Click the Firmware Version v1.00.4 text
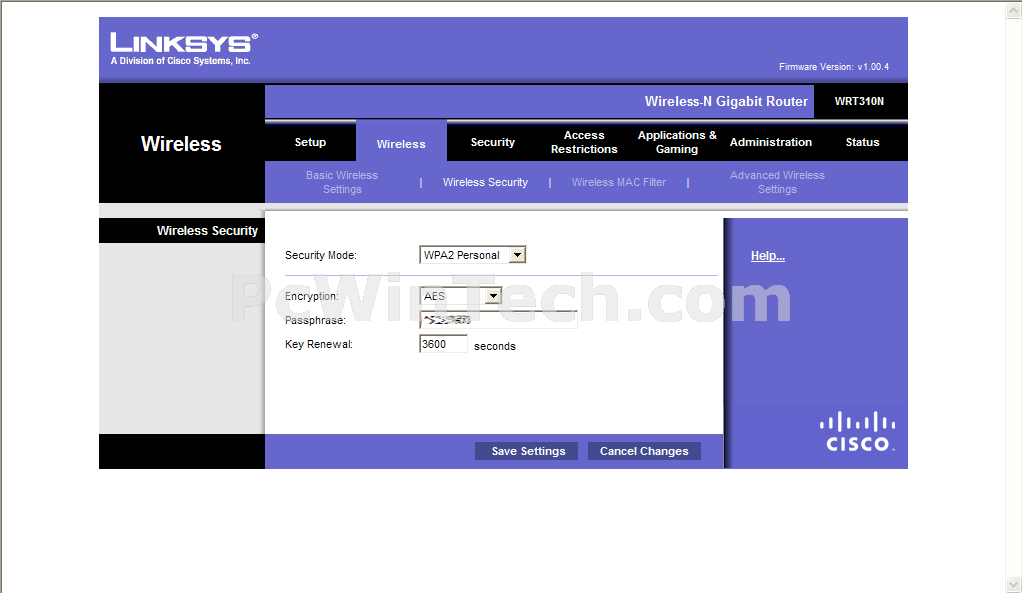The width and height of the screenshot is (1022, 593). coord(834,66)
